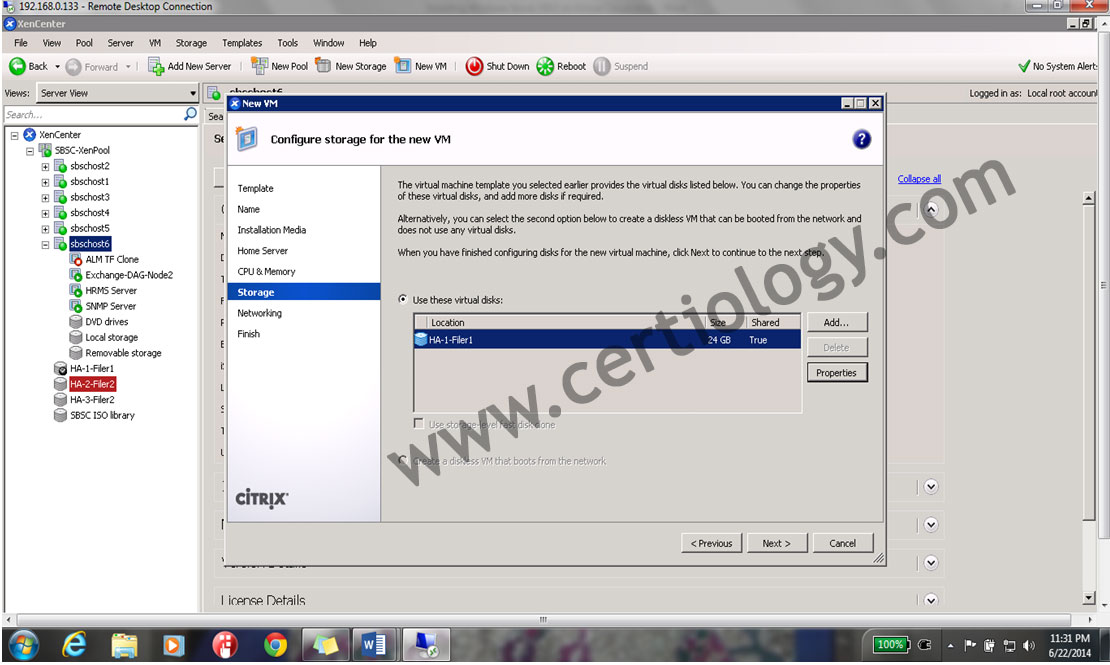Open the VM menu

[x=154, y=42]
